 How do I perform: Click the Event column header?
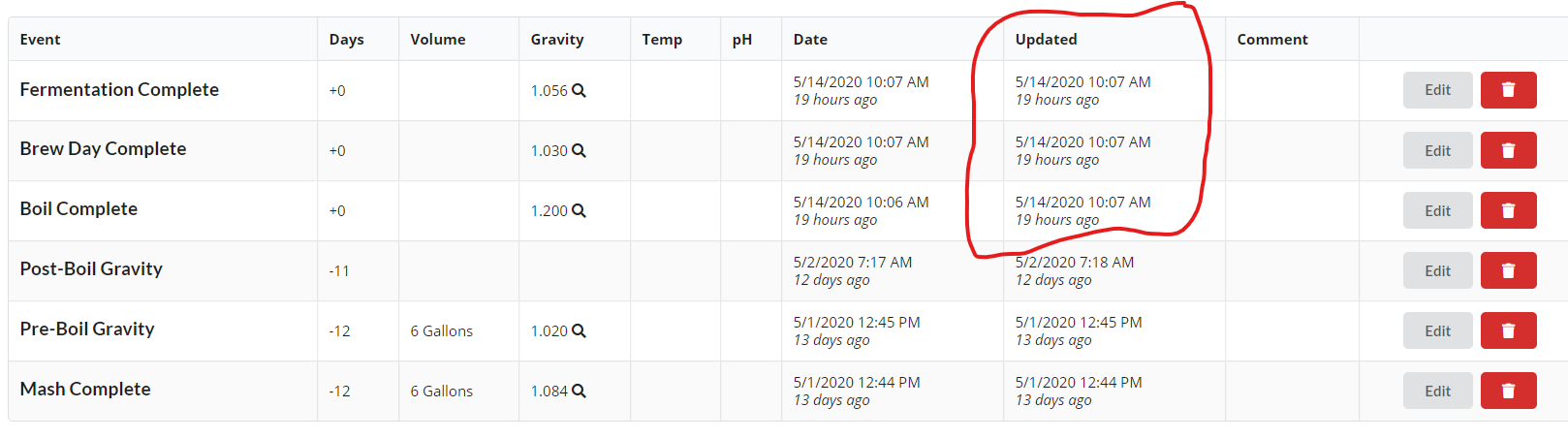40,40
